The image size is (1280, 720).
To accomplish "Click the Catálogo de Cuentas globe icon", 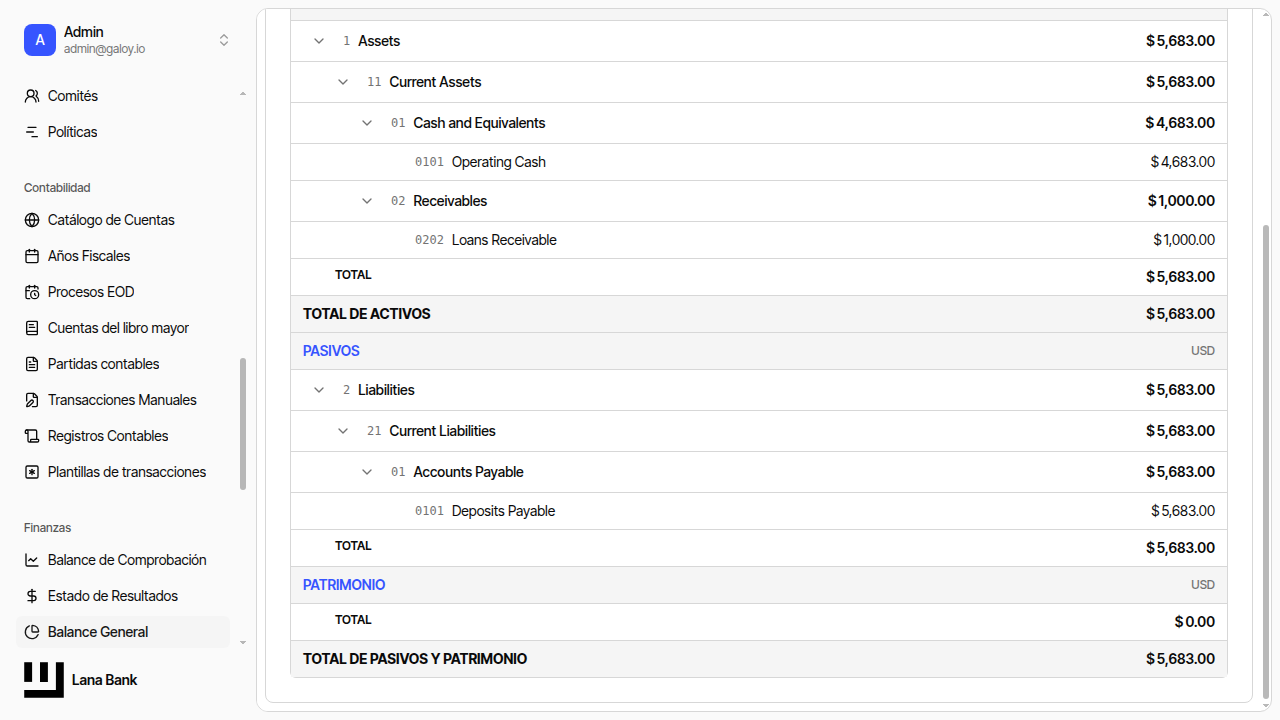I will point(32,220).
